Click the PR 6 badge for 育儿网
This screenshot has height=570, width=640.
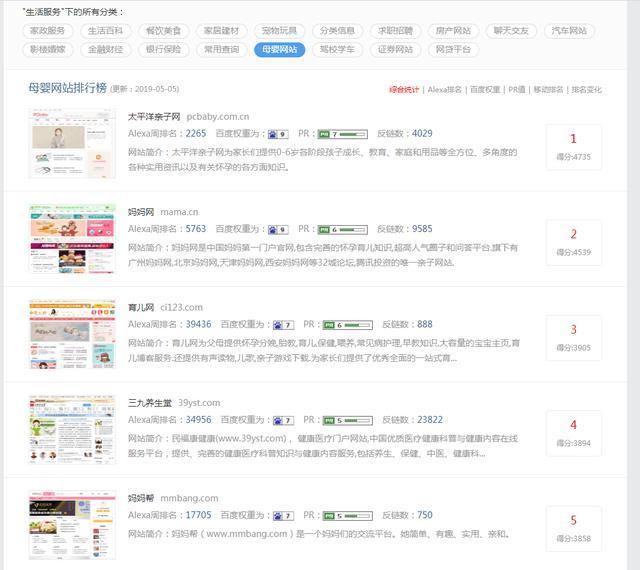point(348,325)
